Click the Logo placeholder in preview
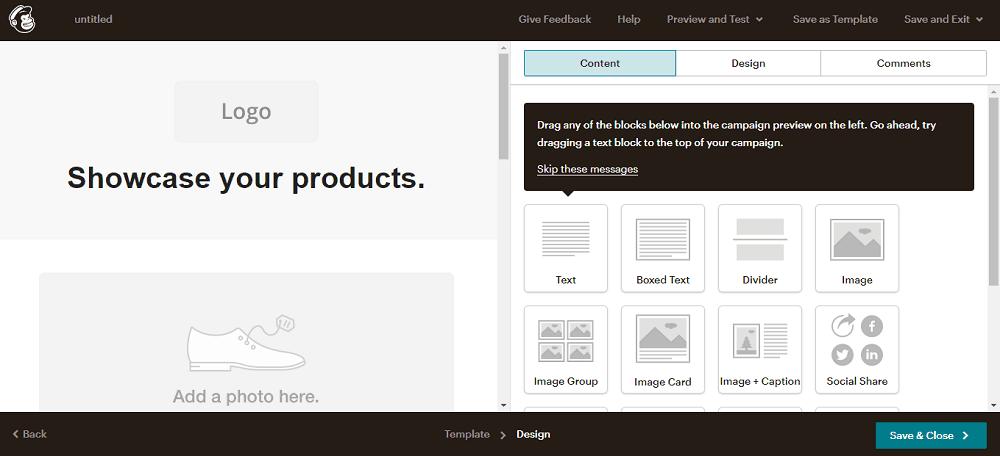 [x=246, y=112]
